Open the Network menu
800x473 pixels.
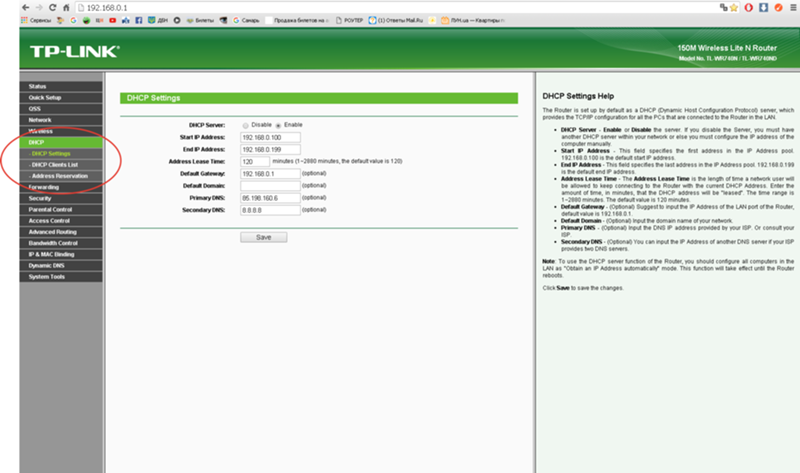[x=61, y=120]
